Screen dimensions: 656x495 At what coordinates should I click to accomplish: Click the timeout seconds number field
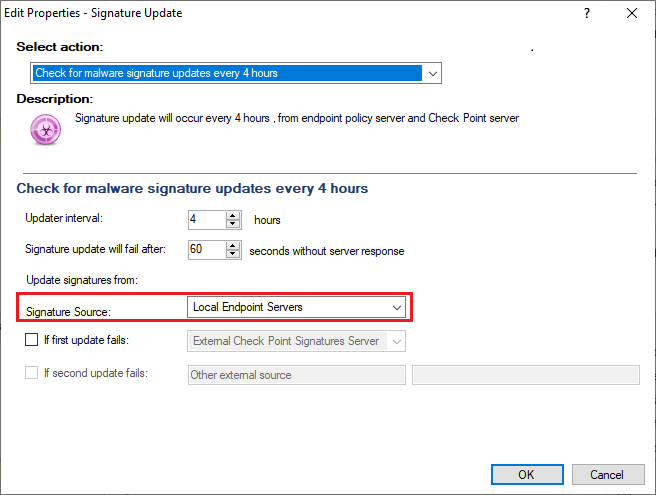point(206,250)
